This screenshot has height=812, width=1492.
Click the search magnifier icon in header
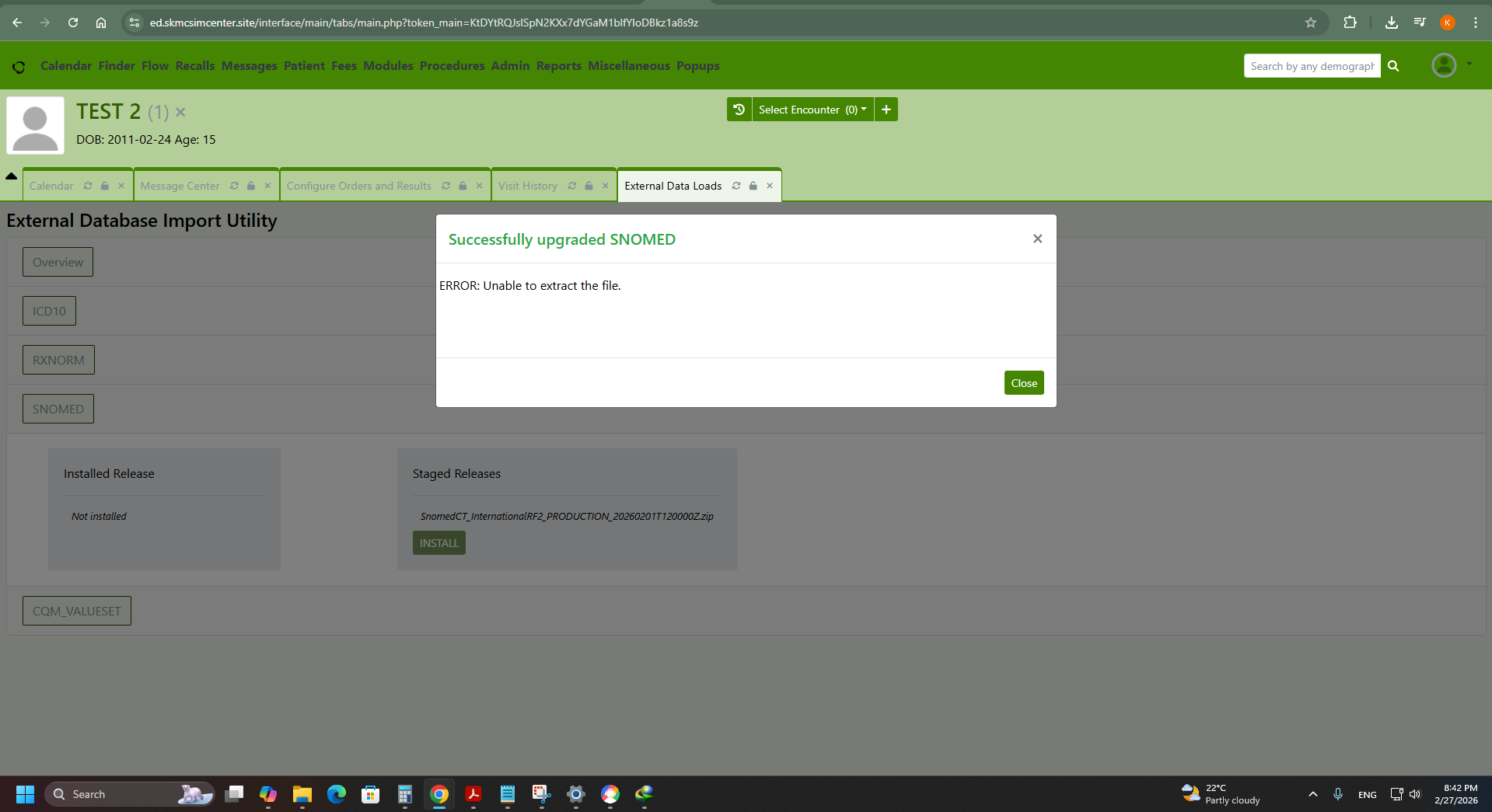1393,66
